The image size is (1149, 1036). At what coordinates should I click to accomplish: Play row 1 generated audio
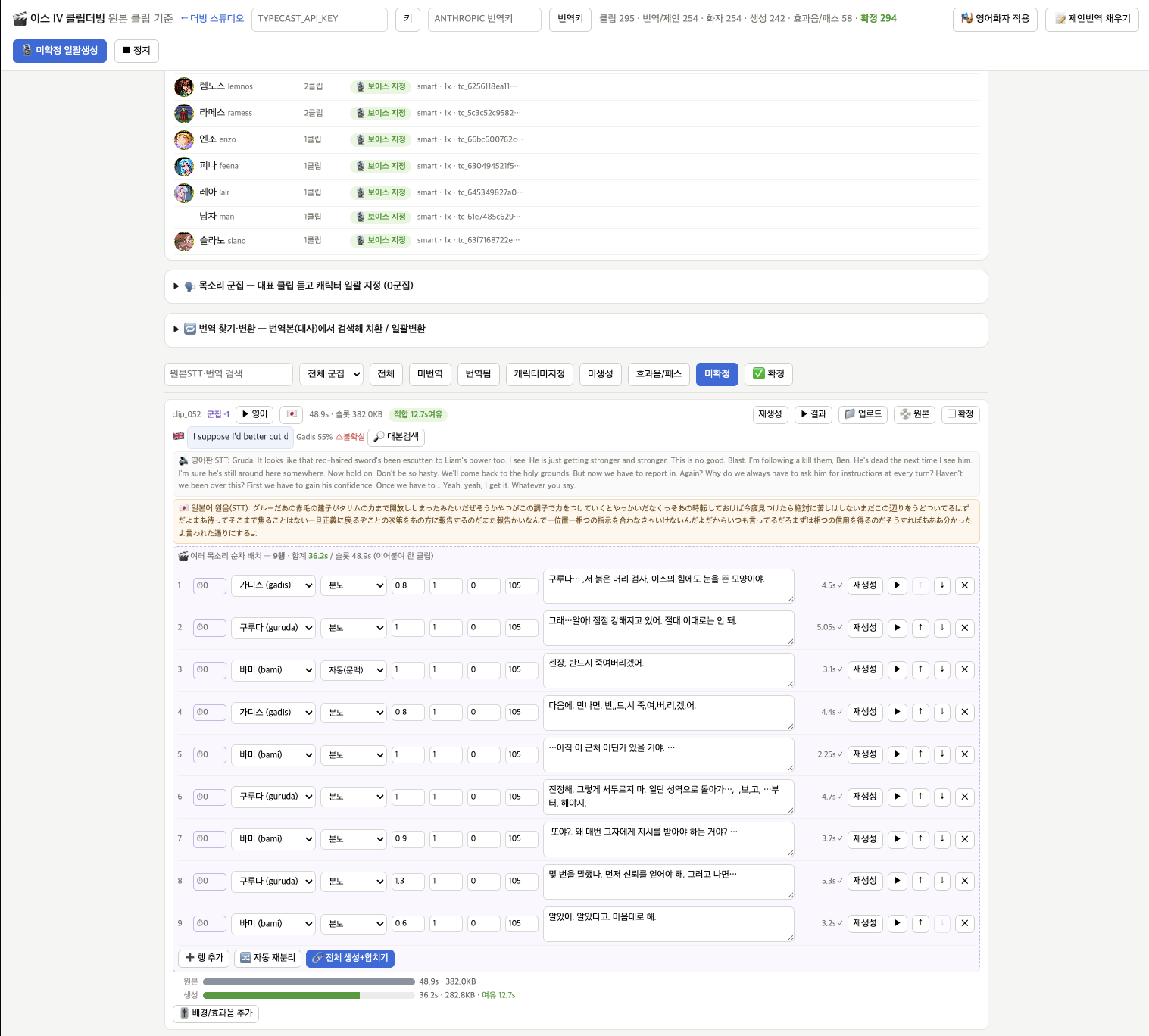click(x=898, y=585)
